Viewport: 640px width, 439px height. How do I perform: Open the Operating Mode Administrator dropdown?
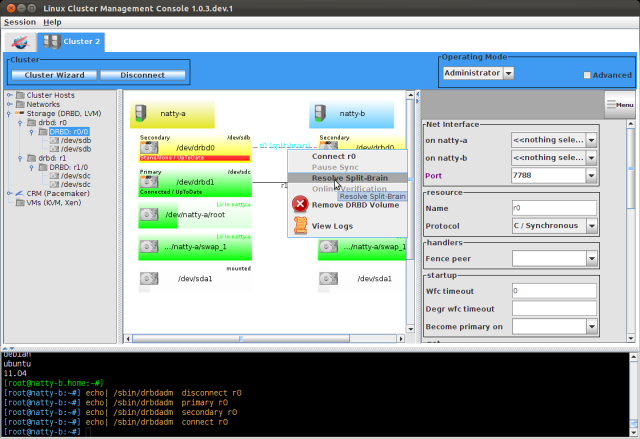coord(508,73)
